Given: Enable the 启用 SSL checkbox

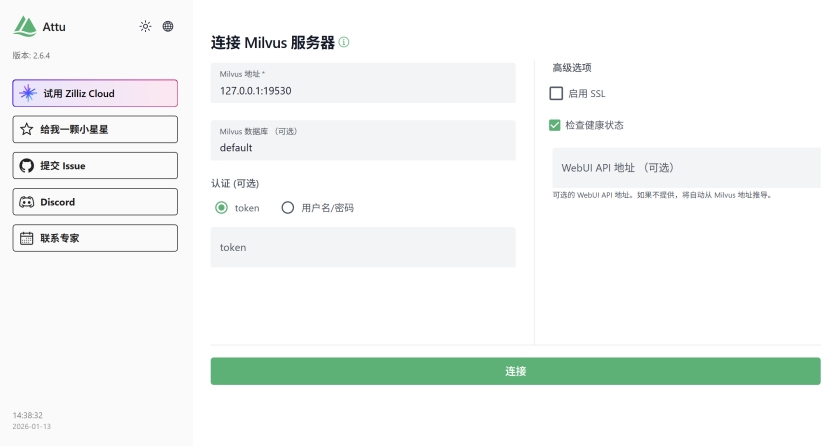Looking at the screenshot, I should [556, 93].
